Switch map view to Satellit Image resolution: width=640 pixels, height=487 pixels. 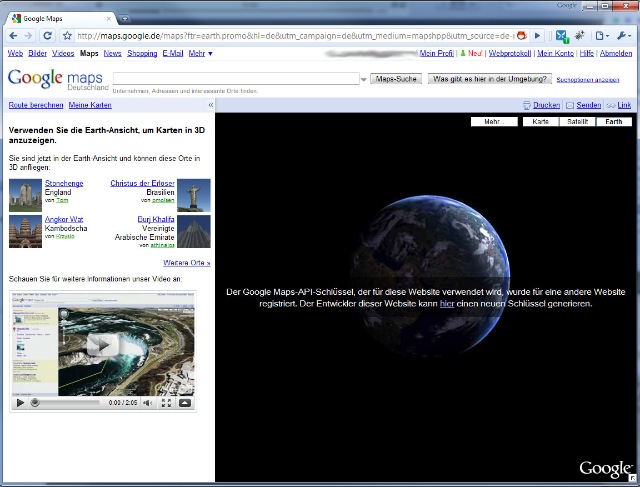pos(575,122)
